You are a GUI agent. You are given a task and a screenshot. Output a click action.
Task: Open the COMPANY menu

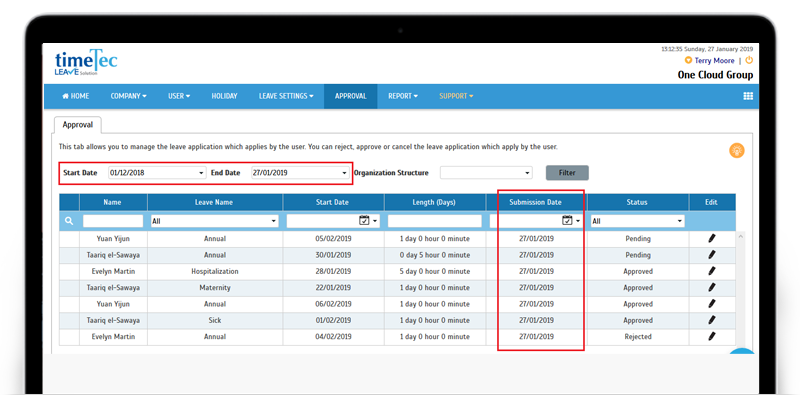pyautogui.click(x=129, y=96)
